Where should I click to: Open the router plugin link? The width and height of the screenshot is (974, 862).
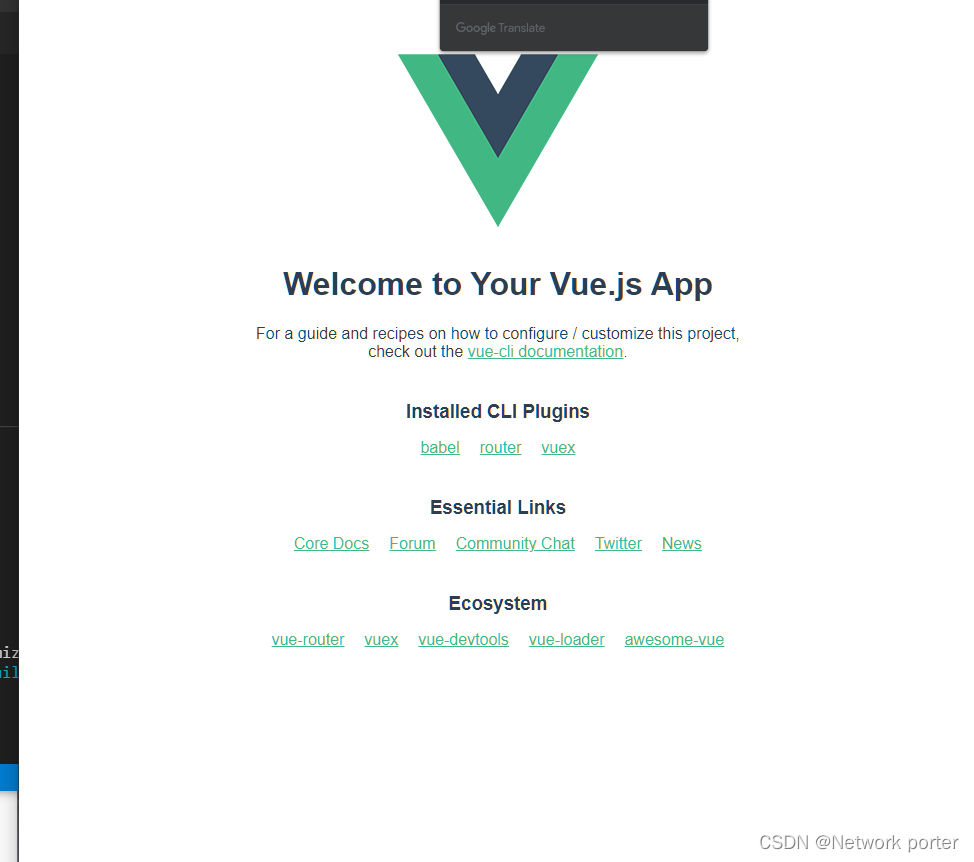point(500,447)
